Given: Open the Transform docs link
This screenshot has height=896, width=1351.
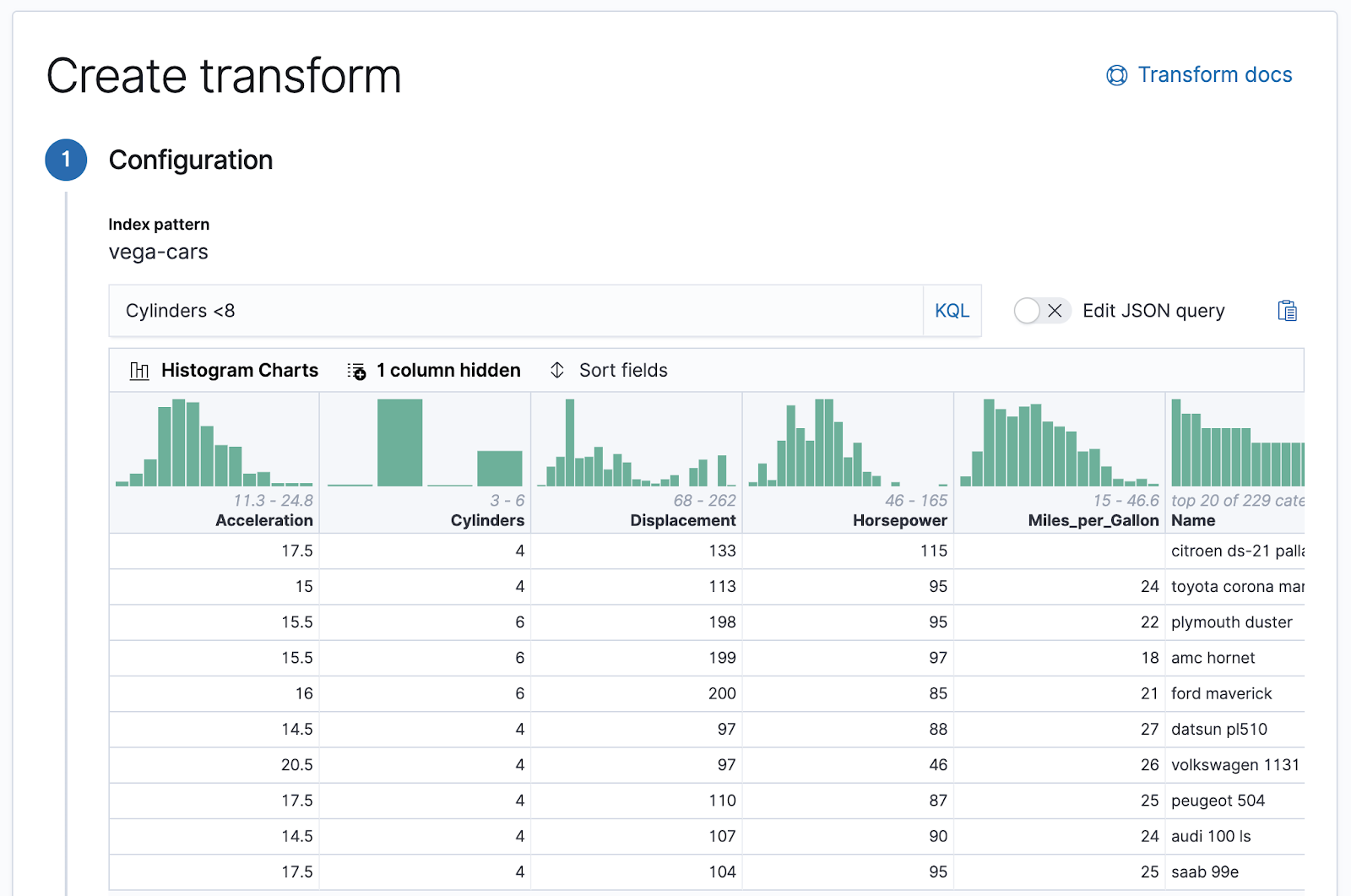Looking at the screenshot, I should pos(1214,74).
